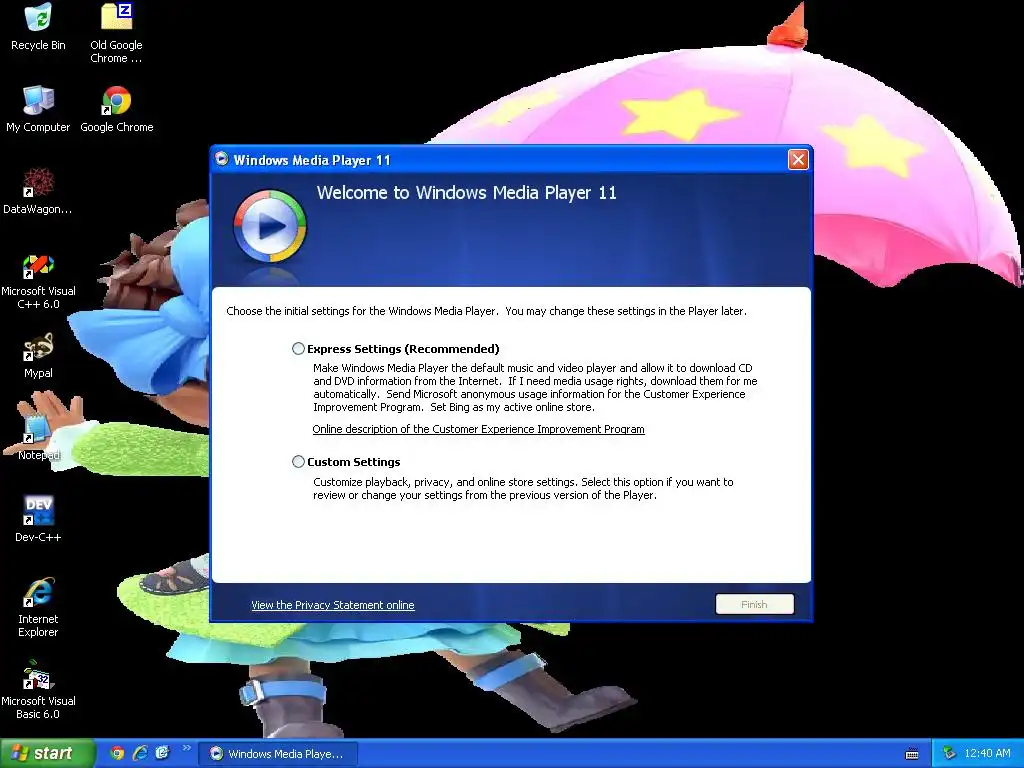
Task: Click the 'Welcome to Windows Media Player 11' heading
Action: click(466, 193)
